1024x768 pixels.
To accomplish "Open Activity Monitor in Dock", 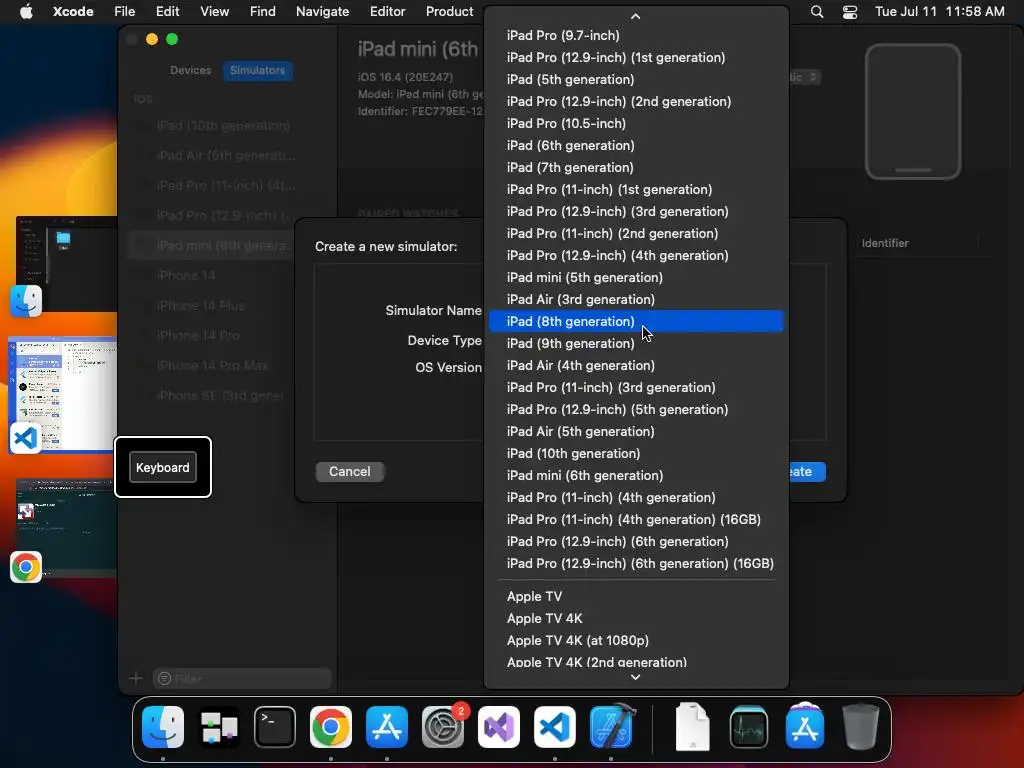I will click(748, 727).
